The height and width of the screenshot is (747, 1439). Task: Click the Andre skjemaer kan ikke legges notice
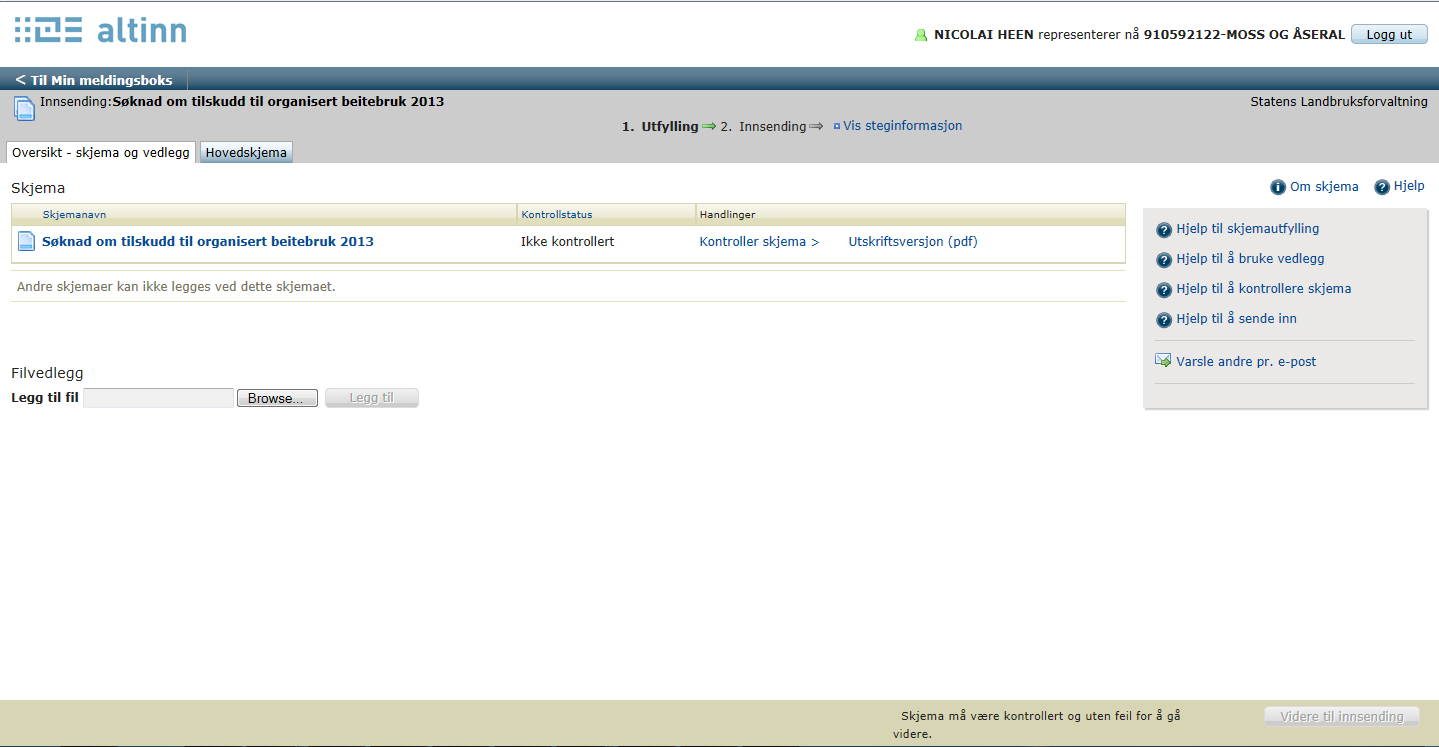click(x=176, y=286)
